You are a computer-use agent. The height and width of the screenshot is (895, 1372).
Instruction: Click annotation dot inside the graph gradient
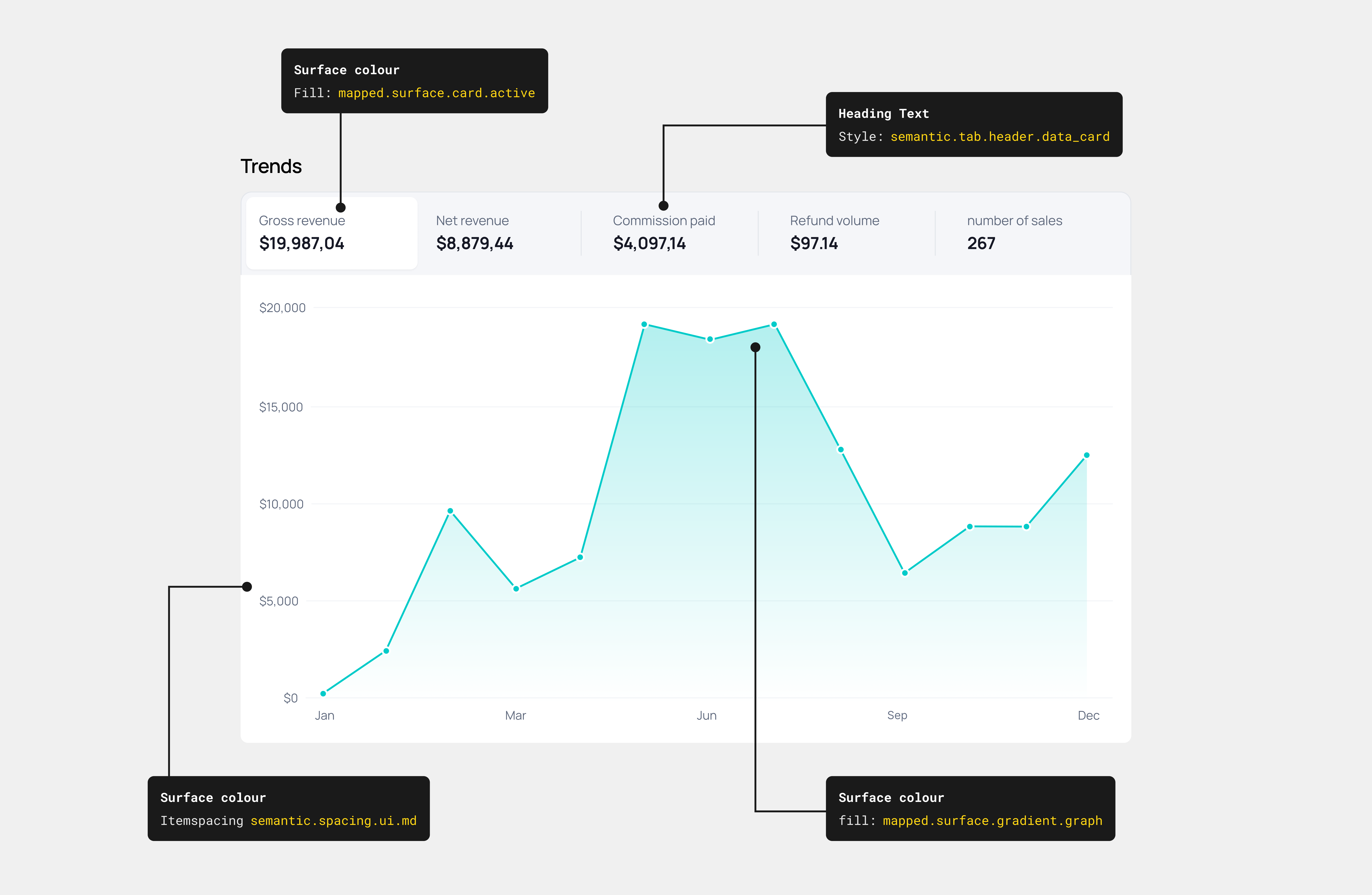click(x=755, y=347)
